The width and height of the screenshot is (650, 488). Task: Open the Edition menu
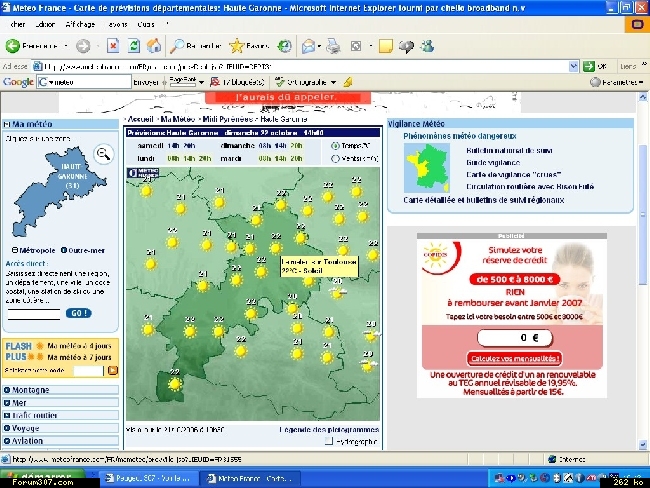tap(45, 24)
